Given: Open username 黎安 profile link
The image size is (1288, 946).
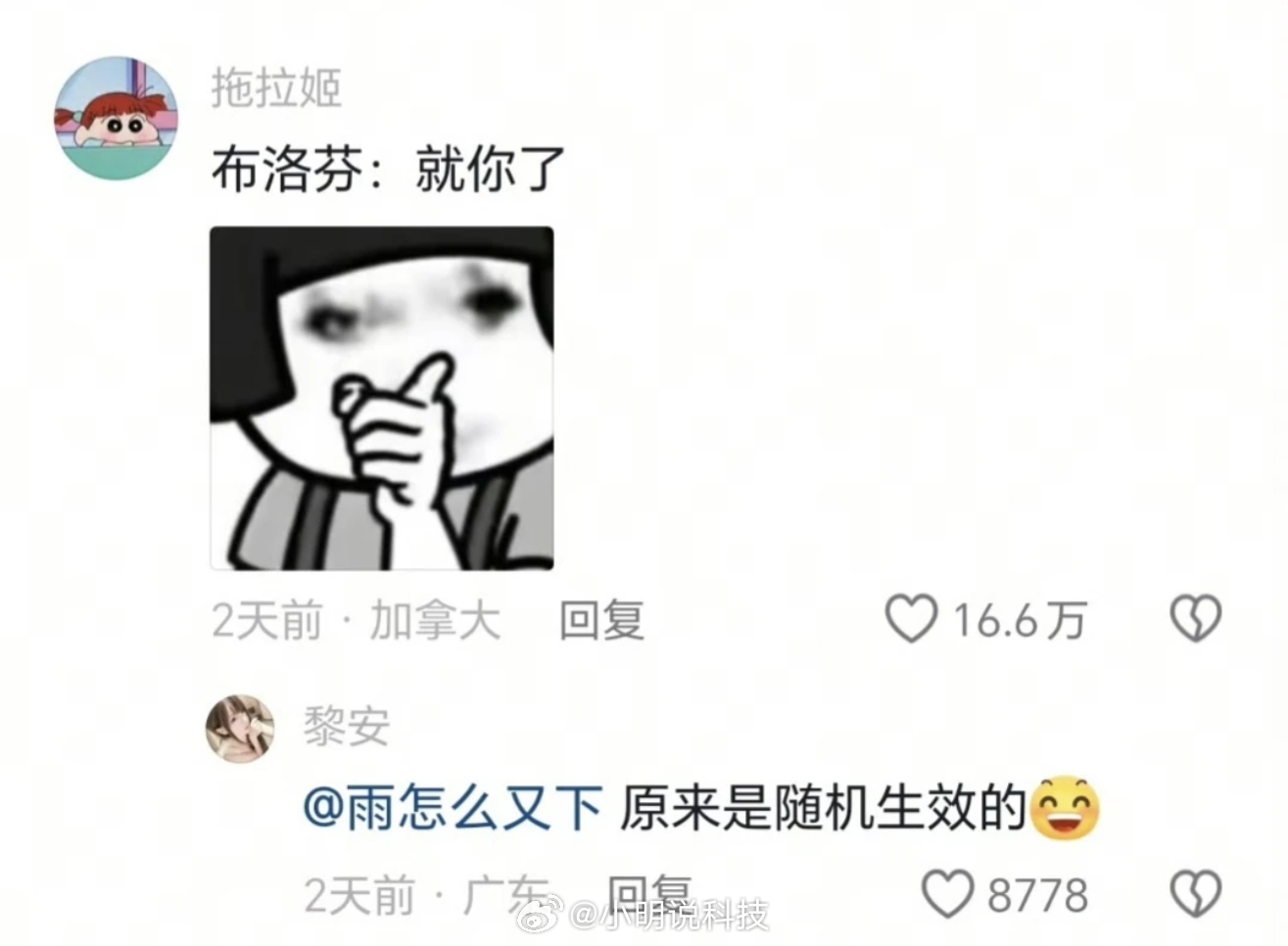Looking at the screenshot, I should [346, 727].
